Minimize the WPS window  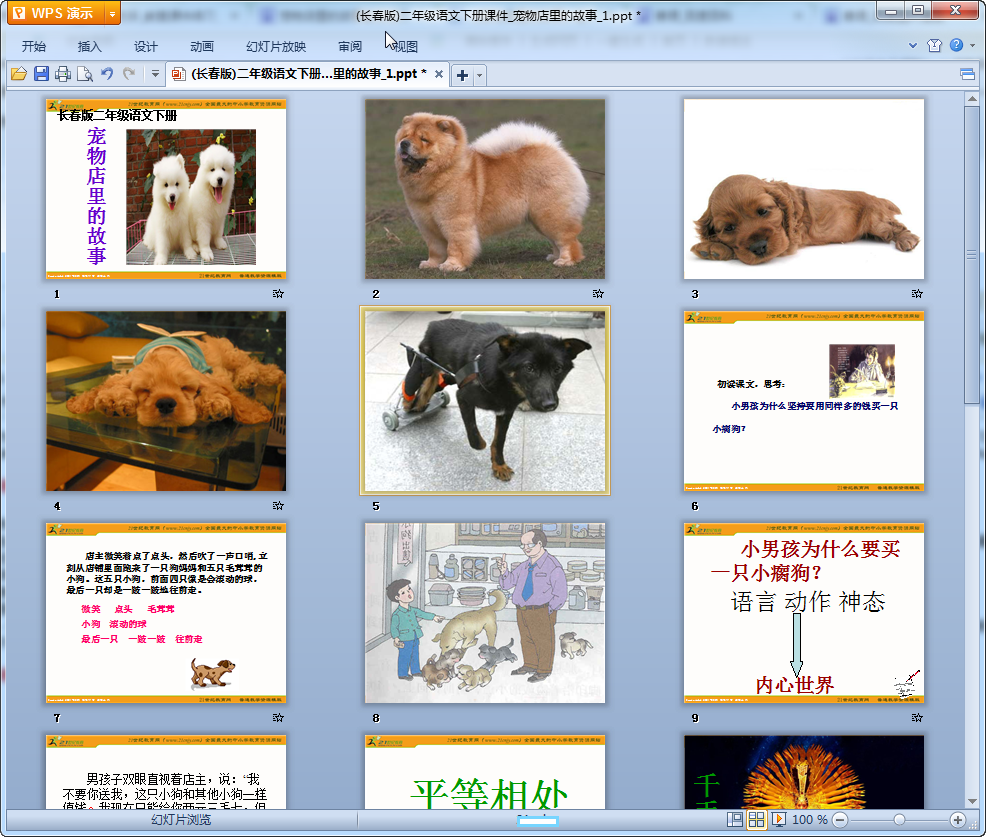click(890, 11)
